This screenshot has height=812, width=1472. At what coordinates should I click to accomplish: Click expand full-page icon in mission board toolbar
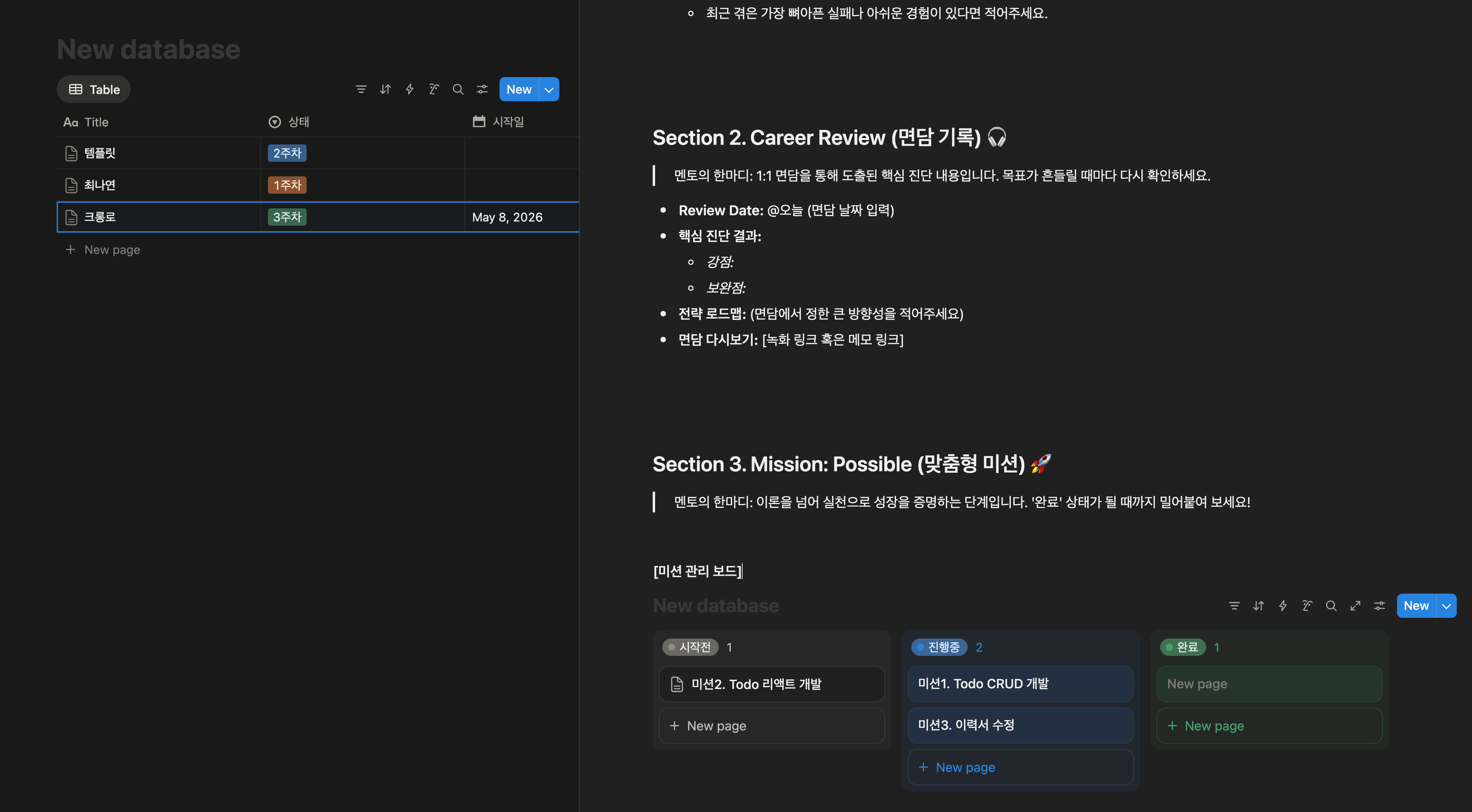pos(1355,606)
